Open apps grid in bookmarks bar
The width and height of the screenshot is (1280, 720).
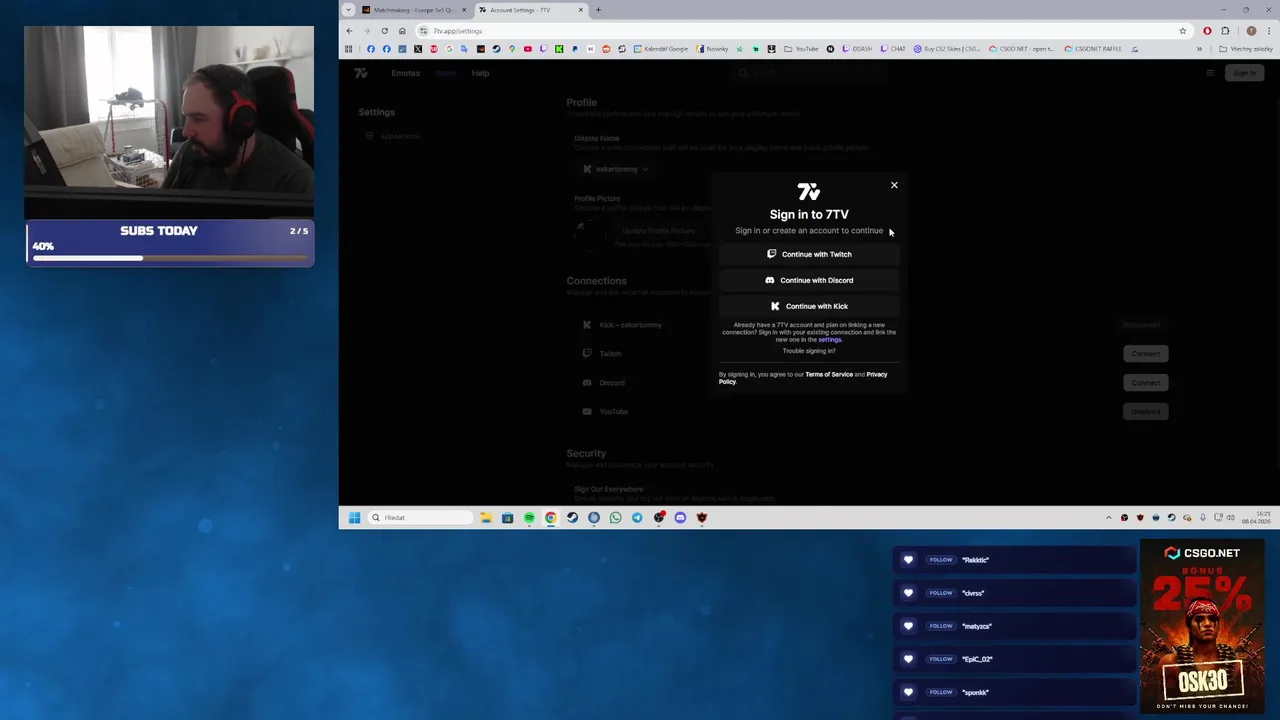[349, 49]
